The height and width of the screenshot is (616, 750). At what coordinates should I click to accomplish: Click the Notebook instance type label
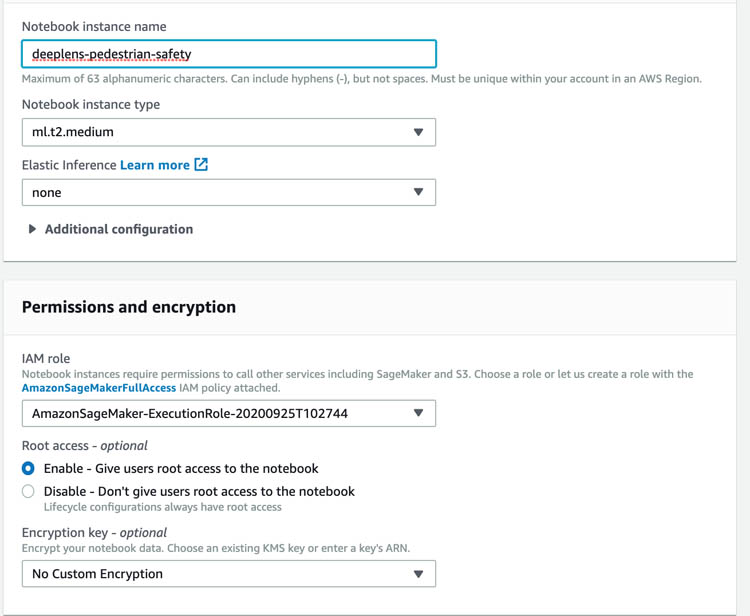[91, 104]
